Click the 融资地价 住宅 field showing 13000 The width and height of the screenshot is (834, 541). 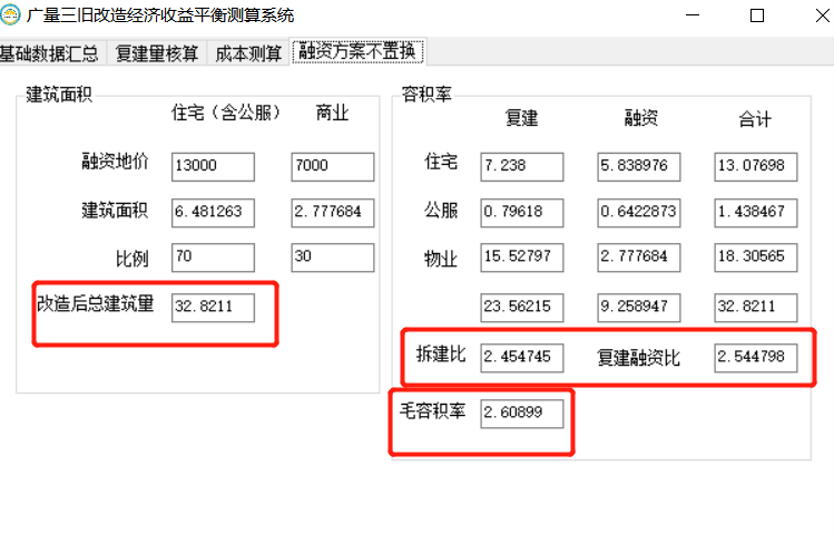coord(212,166)
